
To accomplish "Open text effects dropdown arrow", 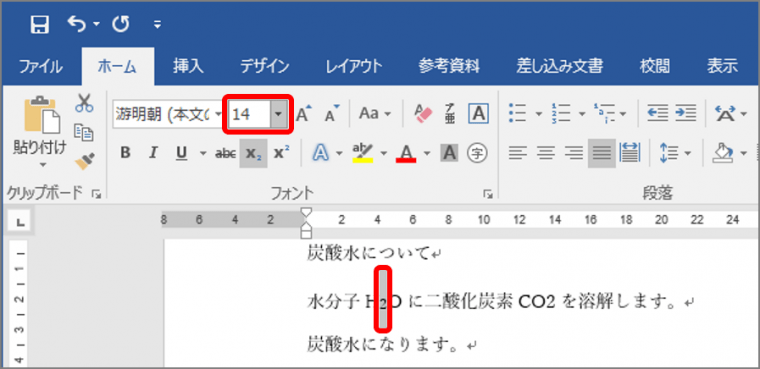I will pos(339,154).
